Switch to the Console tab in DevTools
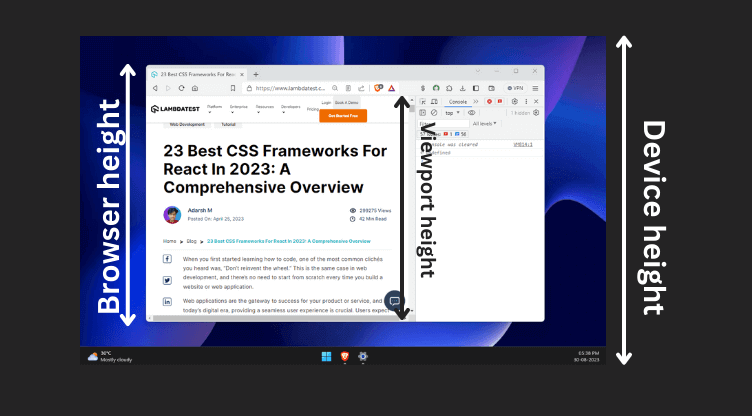This screenshot has width=752, height=416. 458,102
